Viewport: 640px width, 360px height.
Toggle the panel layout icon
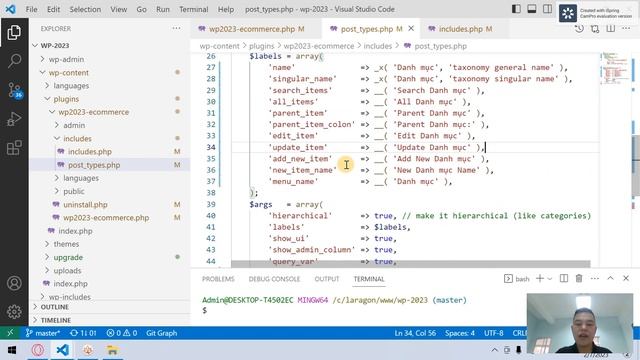pyautogui.click(x=531, y=9)
